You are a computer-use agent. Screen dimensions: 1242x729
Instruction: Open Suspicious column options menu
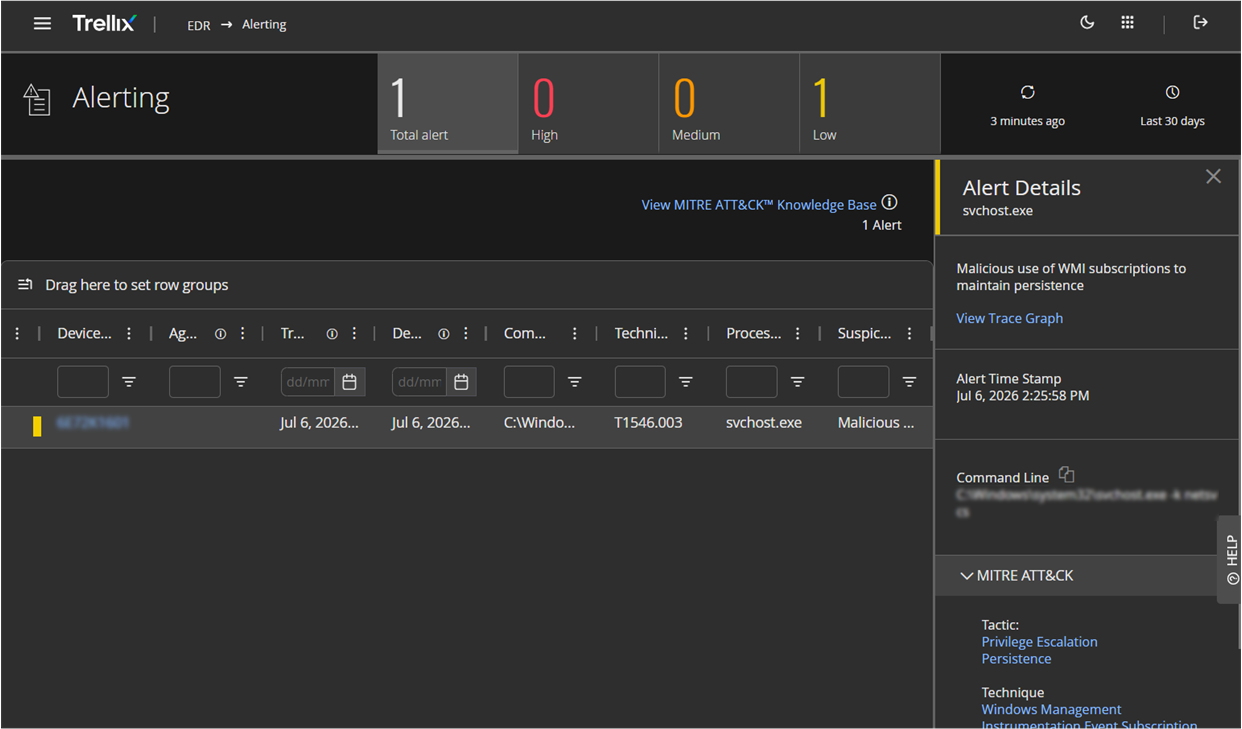[909, 334]
